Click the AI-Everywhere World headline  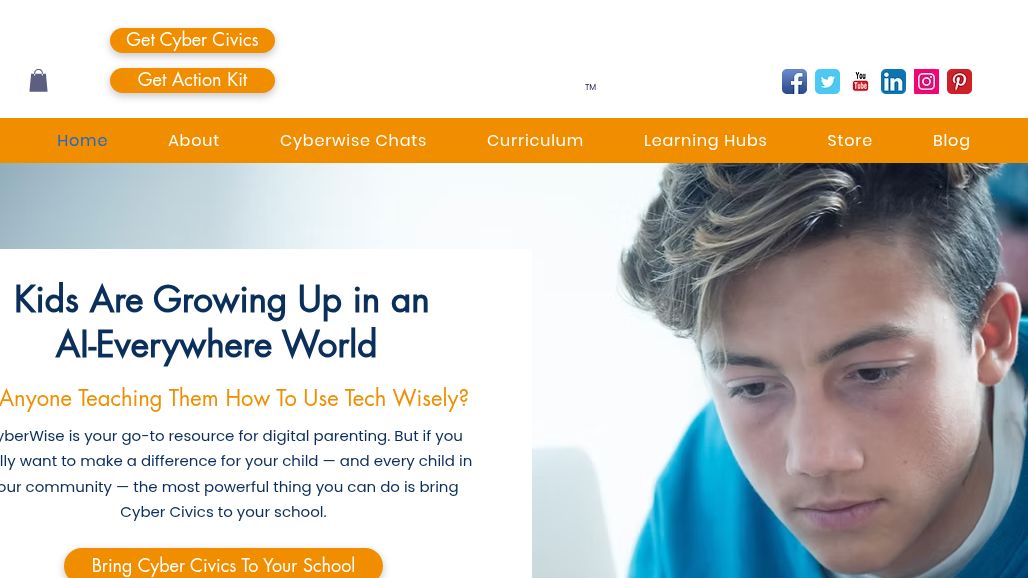[222, 322]
